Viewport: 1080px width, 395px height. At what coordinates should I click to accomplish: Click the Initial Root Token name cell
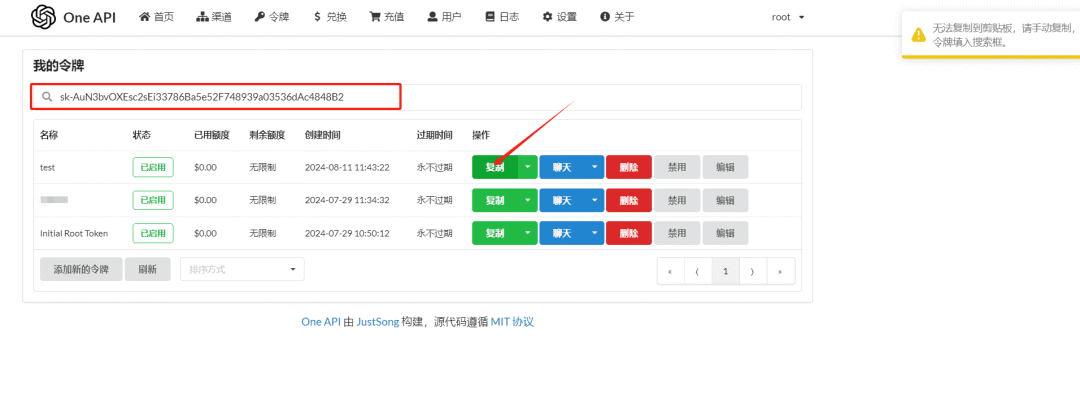coord(74,234)
